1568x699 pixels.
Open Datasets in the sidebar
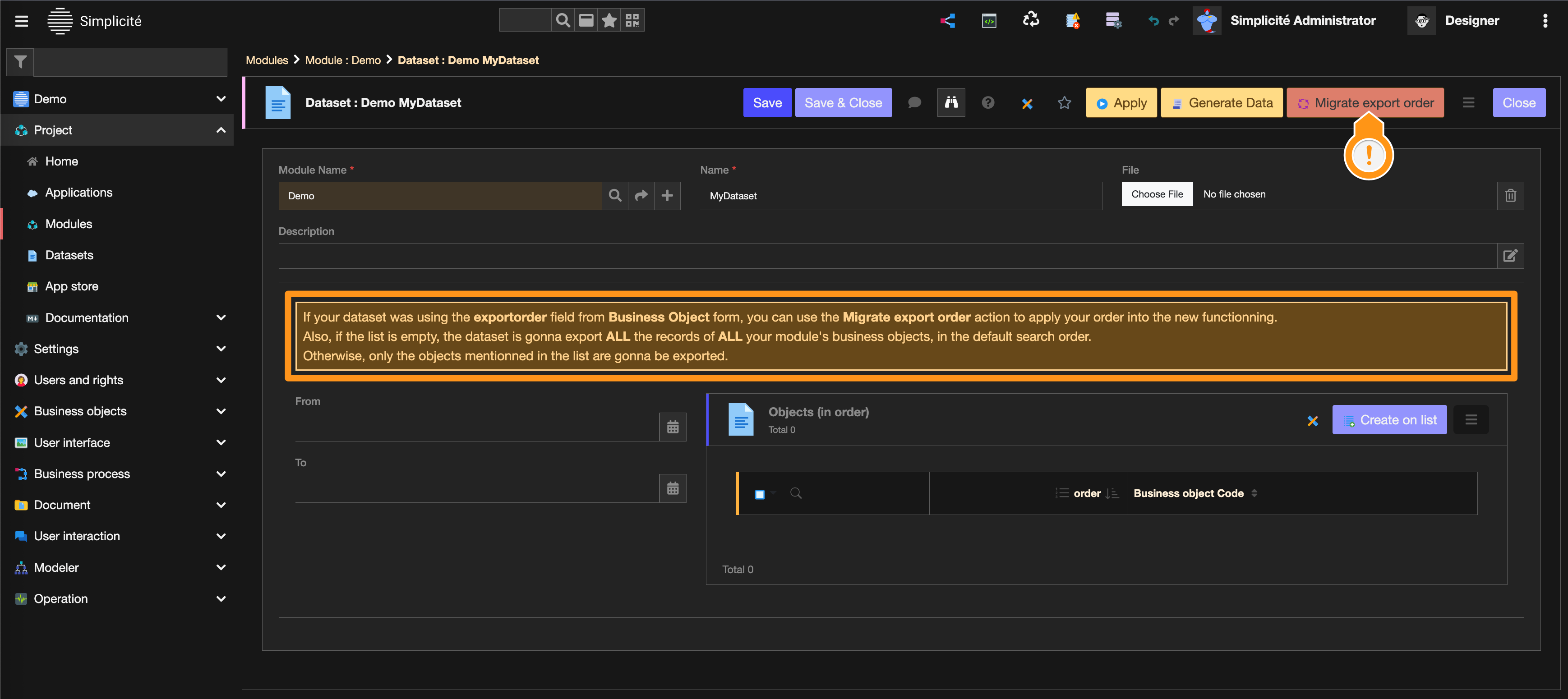click(x=69, y=255)
